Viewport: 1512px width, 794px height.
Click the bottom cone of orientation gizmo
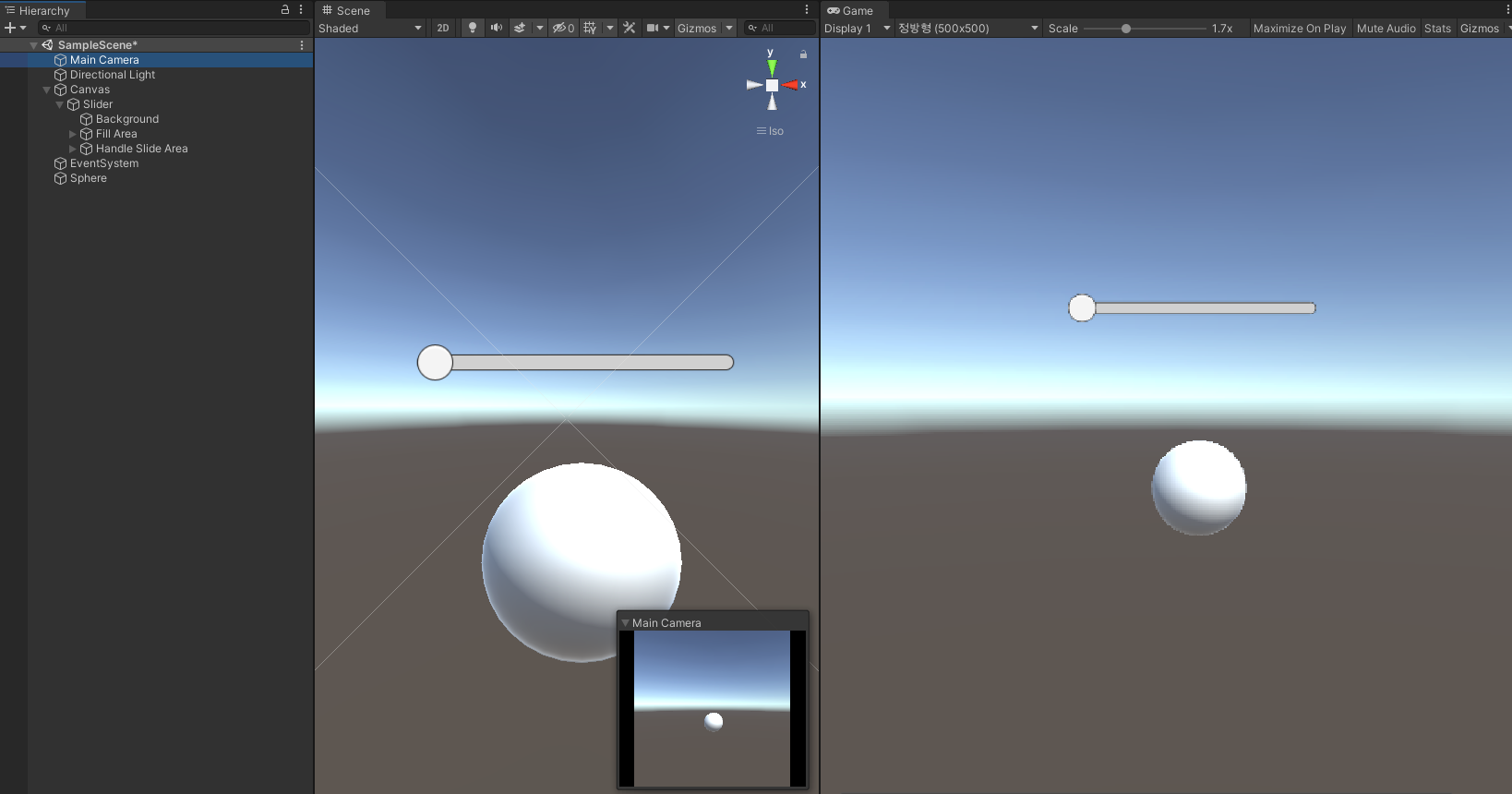[772, 102]
